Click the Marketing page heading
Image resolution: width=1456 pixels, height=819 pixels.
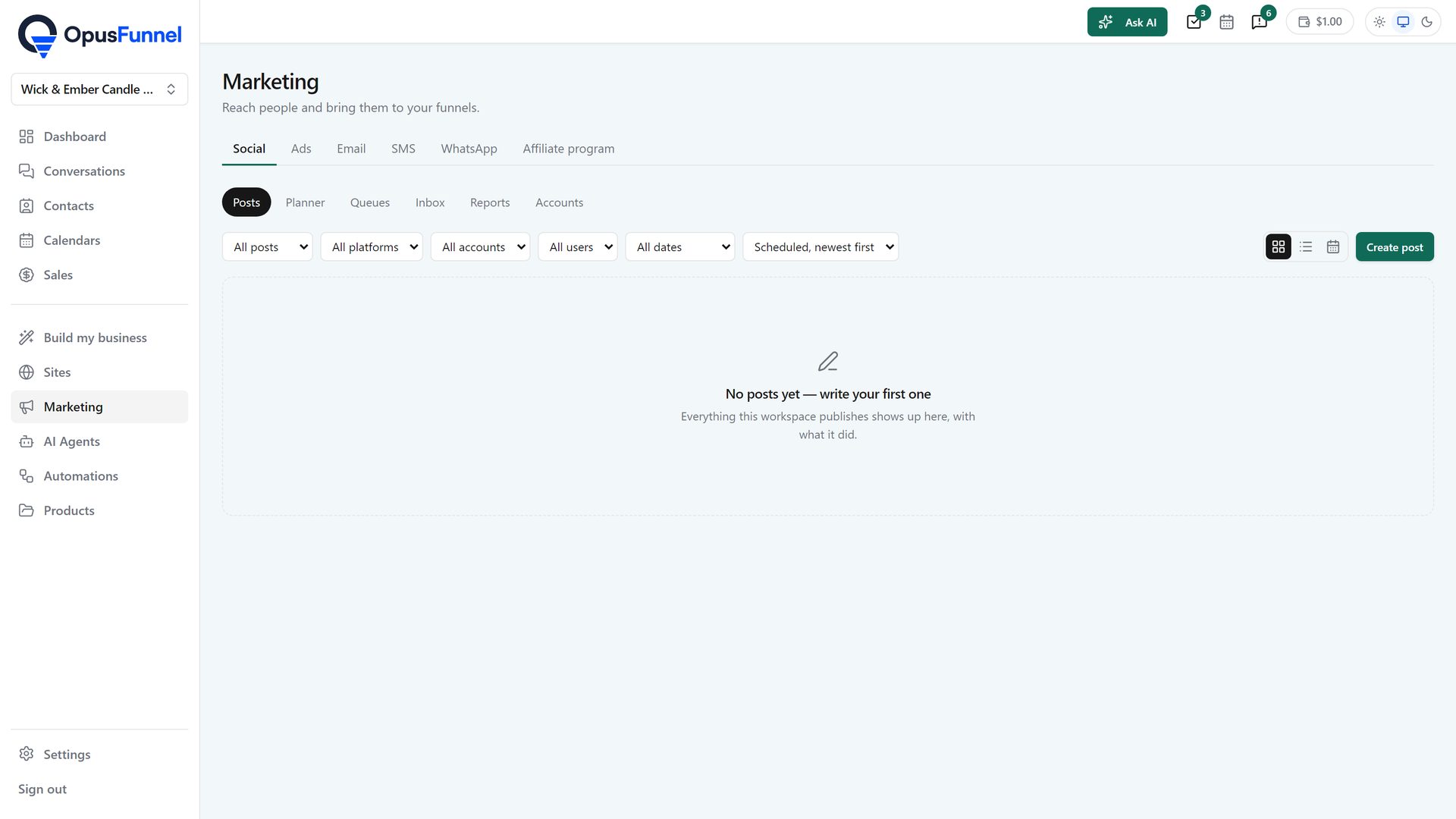click(271, 82)
